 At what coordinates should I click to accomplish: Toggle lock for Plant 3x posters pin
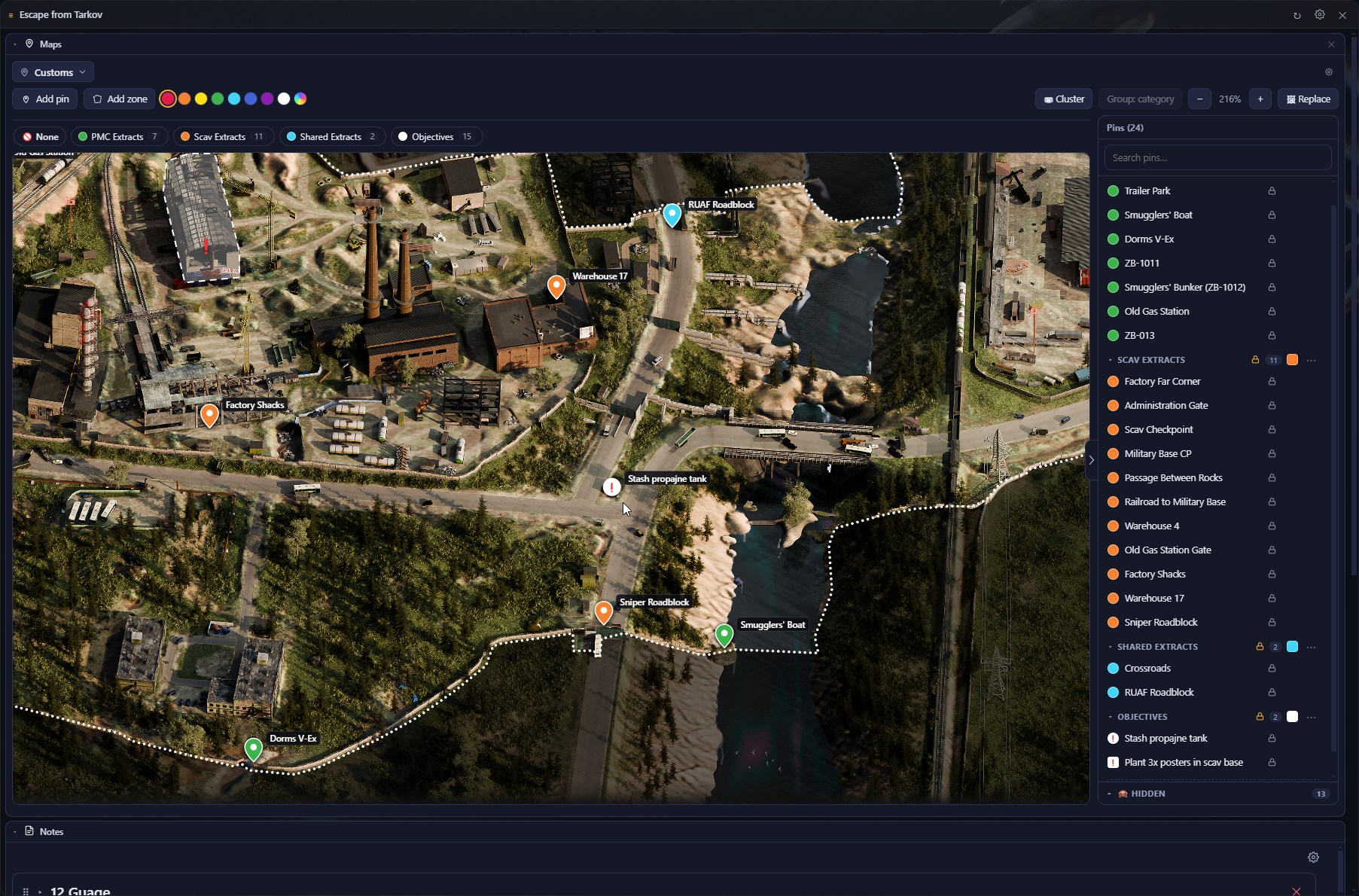1272,763
